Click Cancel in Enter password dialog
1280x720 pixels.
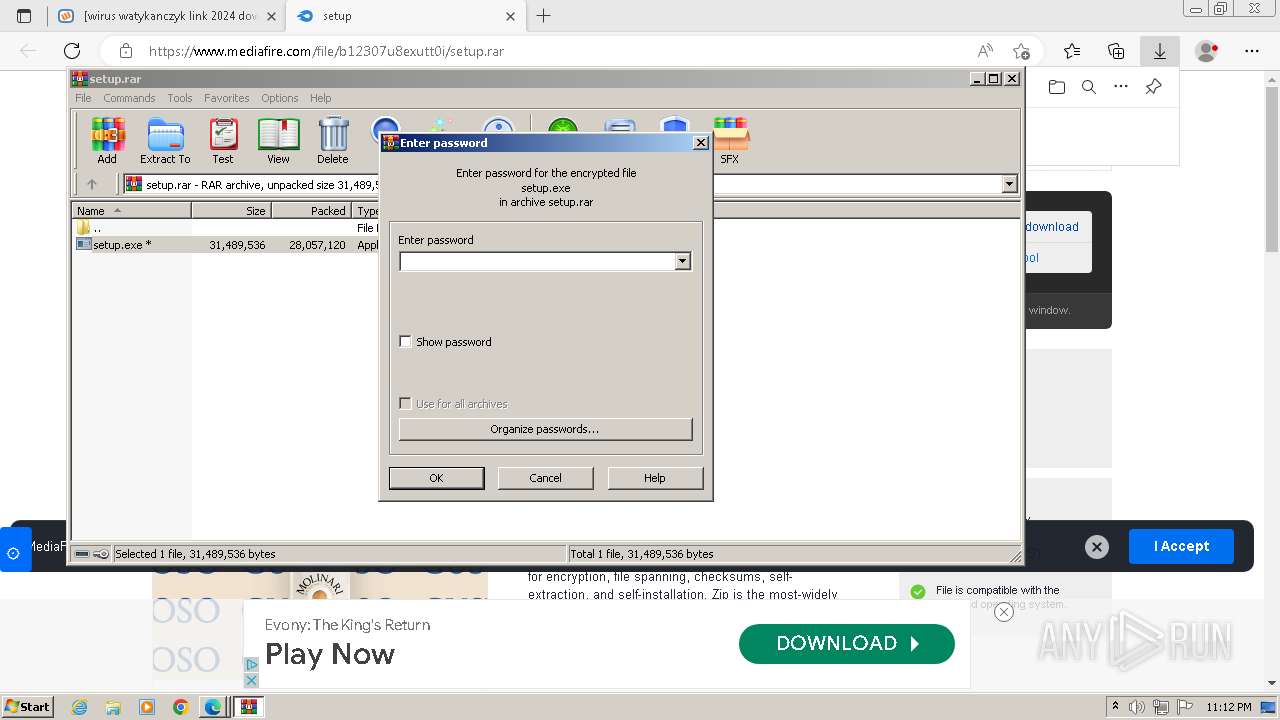[x=545, y=478]
